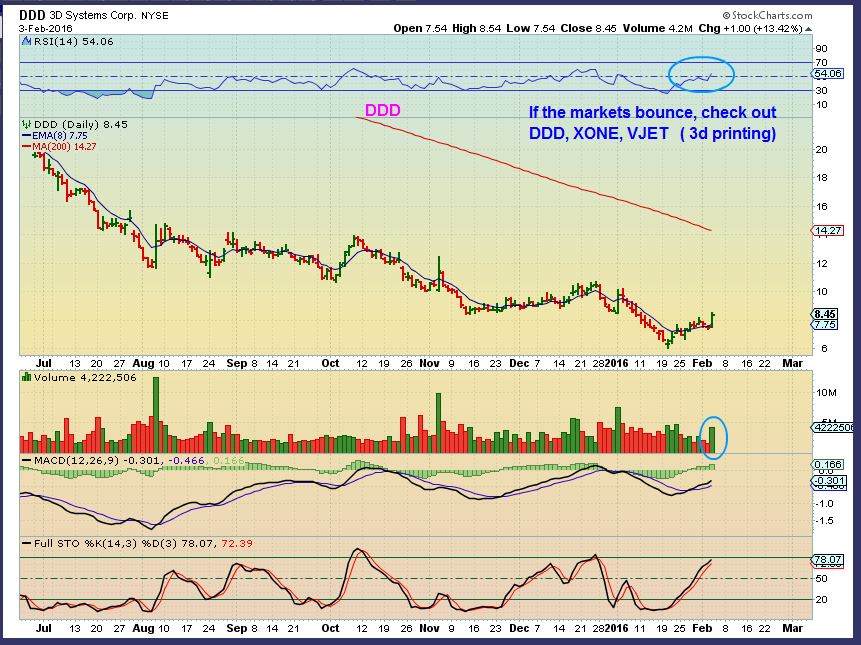Click the 70 overbought level on the RSI axis
861x645 pixels.
(821, 63)
